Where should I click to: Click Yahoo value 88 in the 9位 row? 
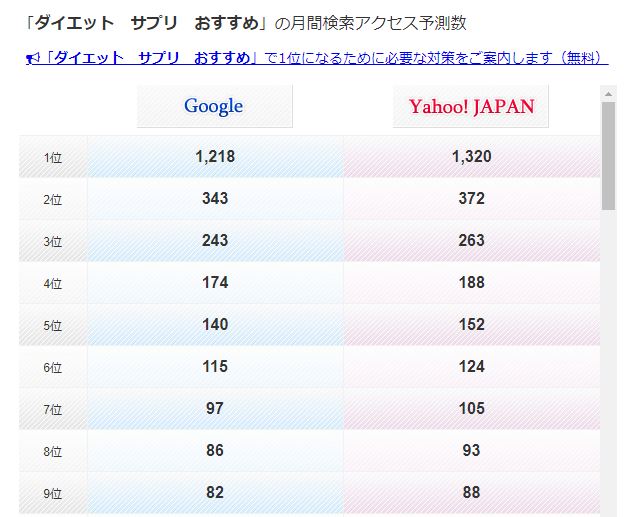472,492
